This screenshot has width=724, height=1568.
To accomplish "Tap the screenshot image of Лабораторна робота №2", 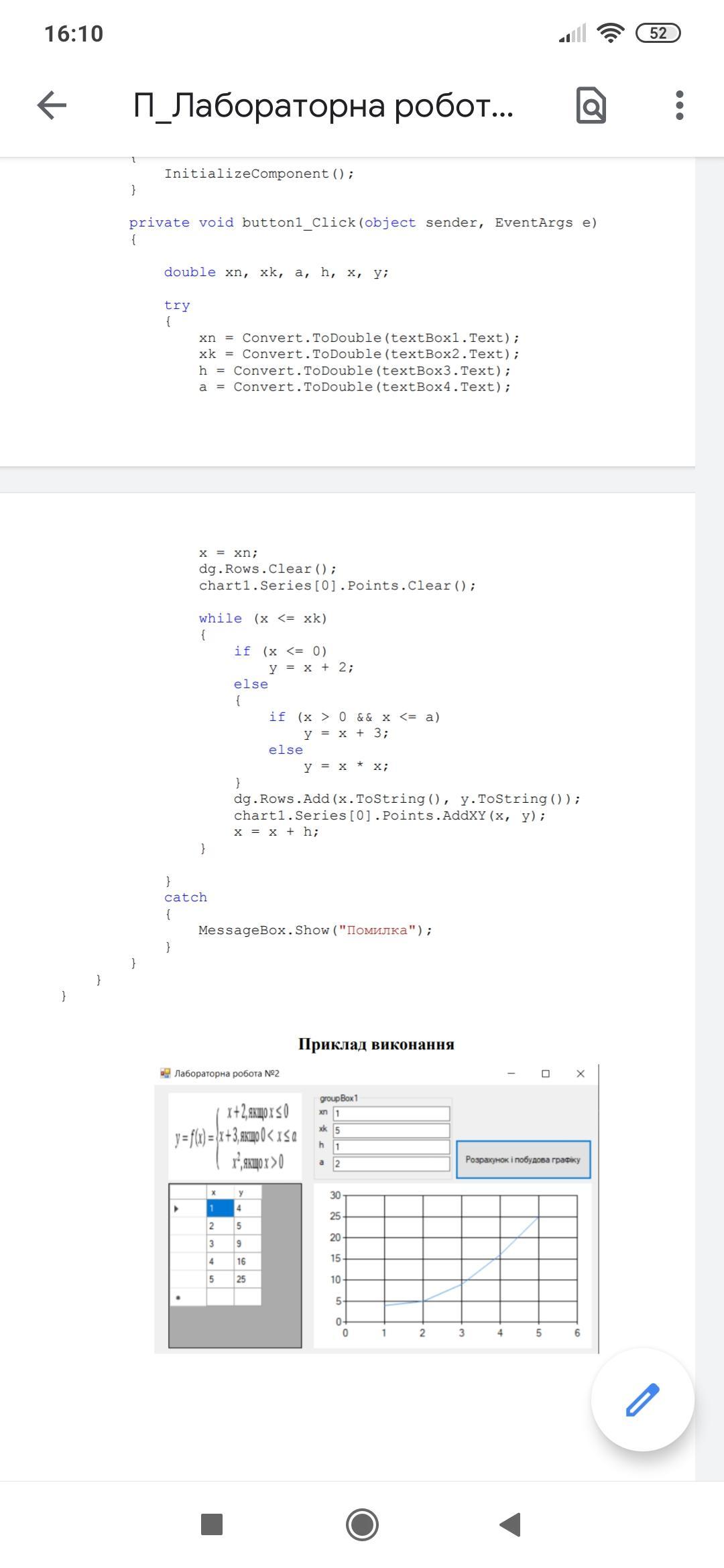I will tap(376, 1209).
